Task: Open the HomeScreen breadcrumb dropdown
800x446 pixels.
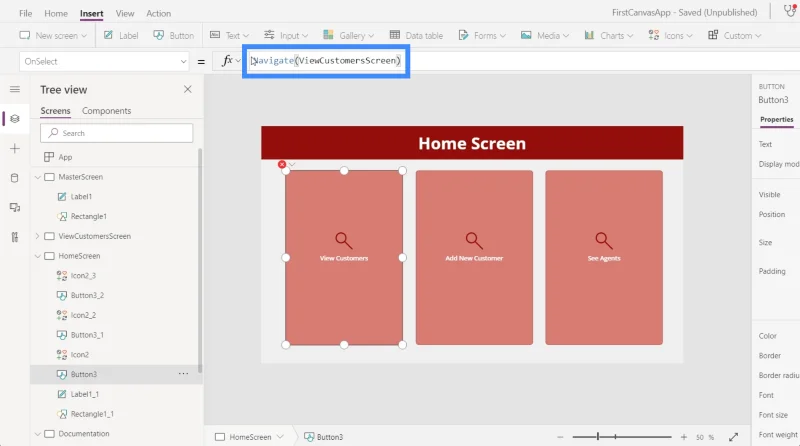Action: 280,437
